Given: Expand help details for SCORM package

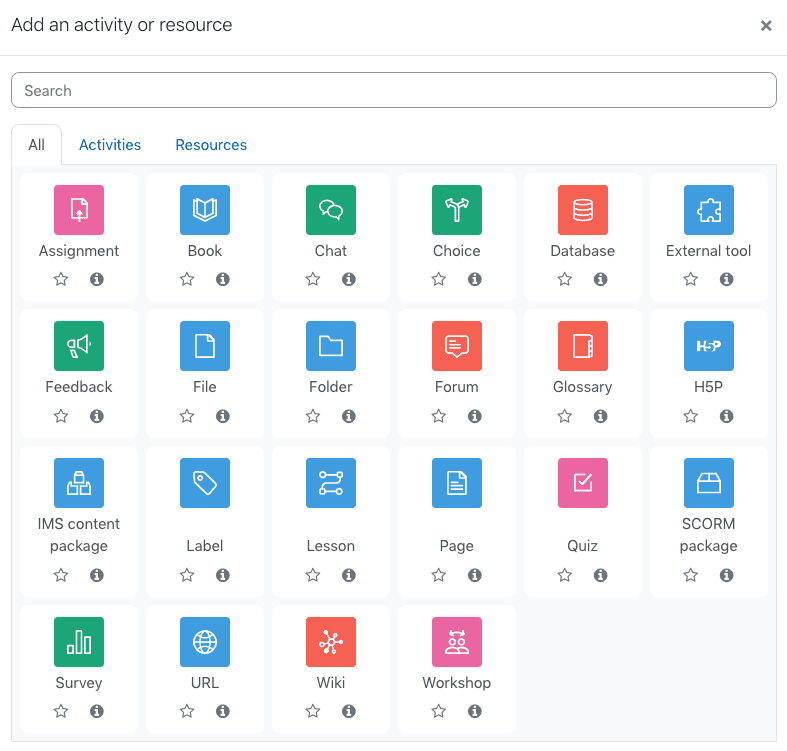Looking at the screenshot, I should pos(727,575).
